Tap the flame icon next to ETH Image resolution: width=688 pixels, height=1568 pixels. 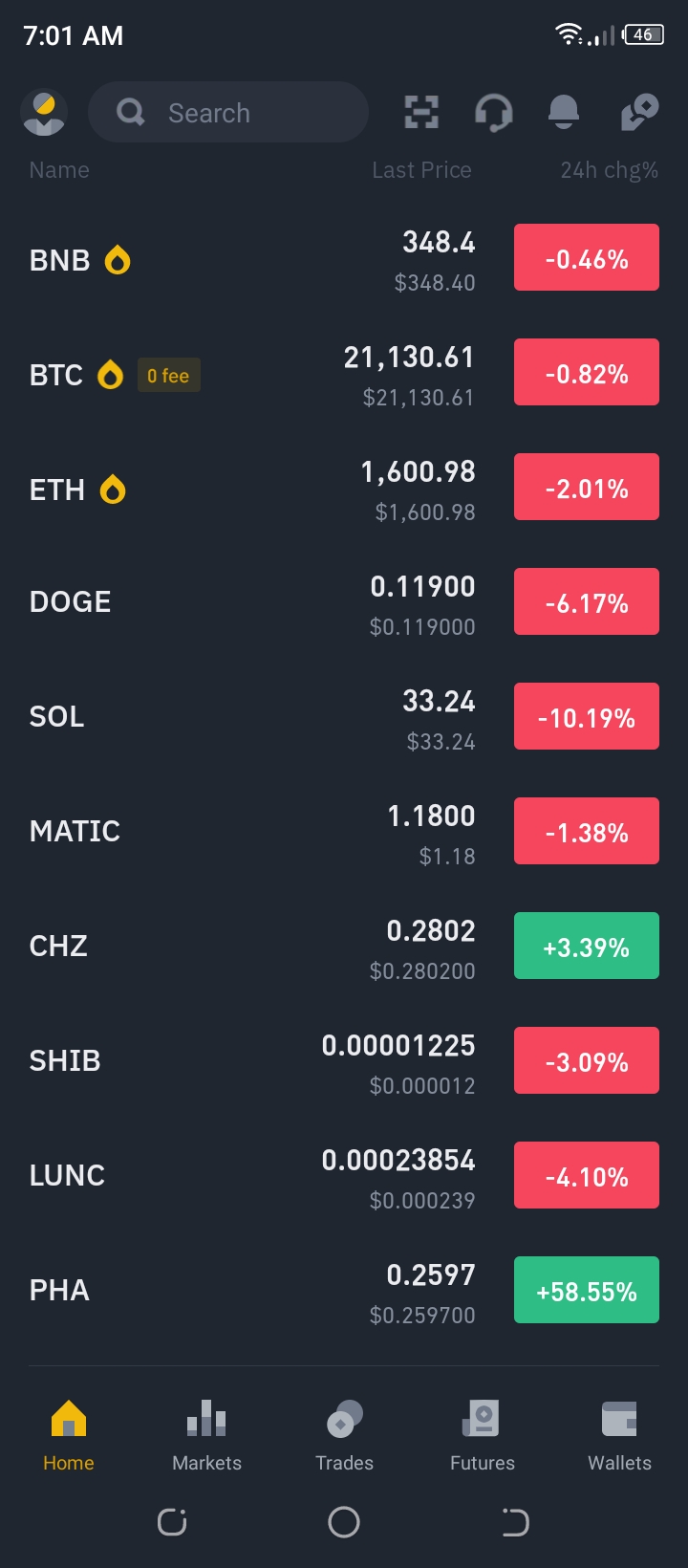pyautogui.click(x=113, y=490)
